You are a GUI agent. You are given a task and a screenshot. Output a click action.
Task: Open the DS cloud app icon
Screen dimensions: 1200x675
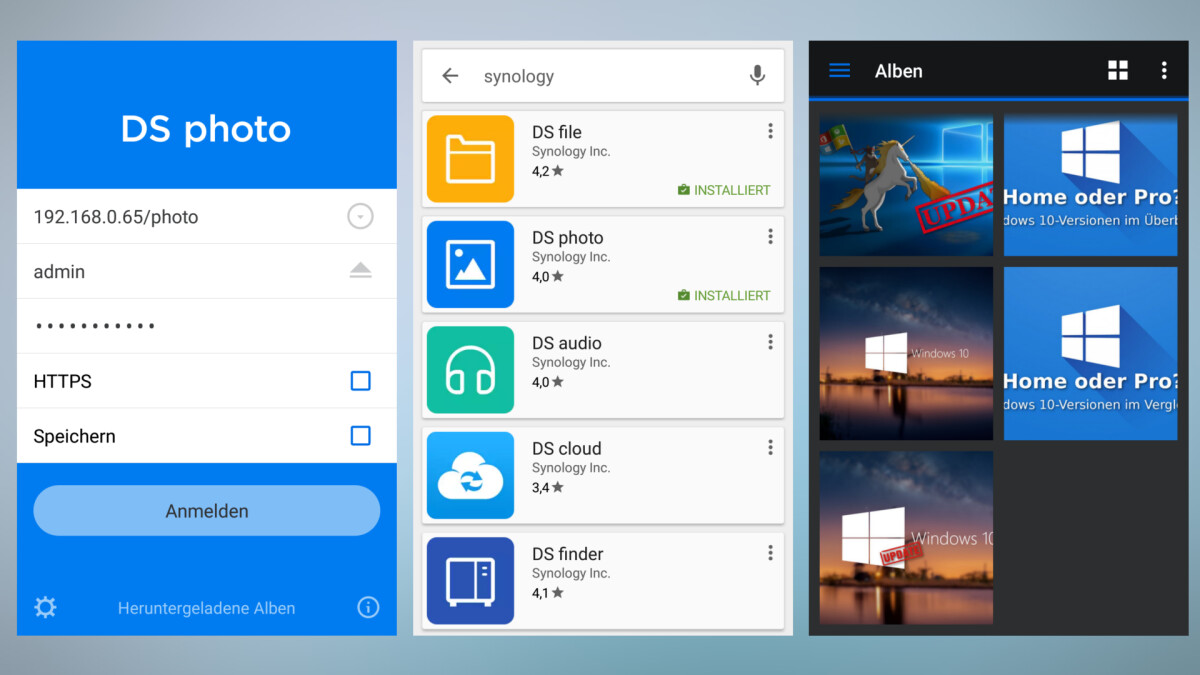pyautogui.click(x=470, y=475)
